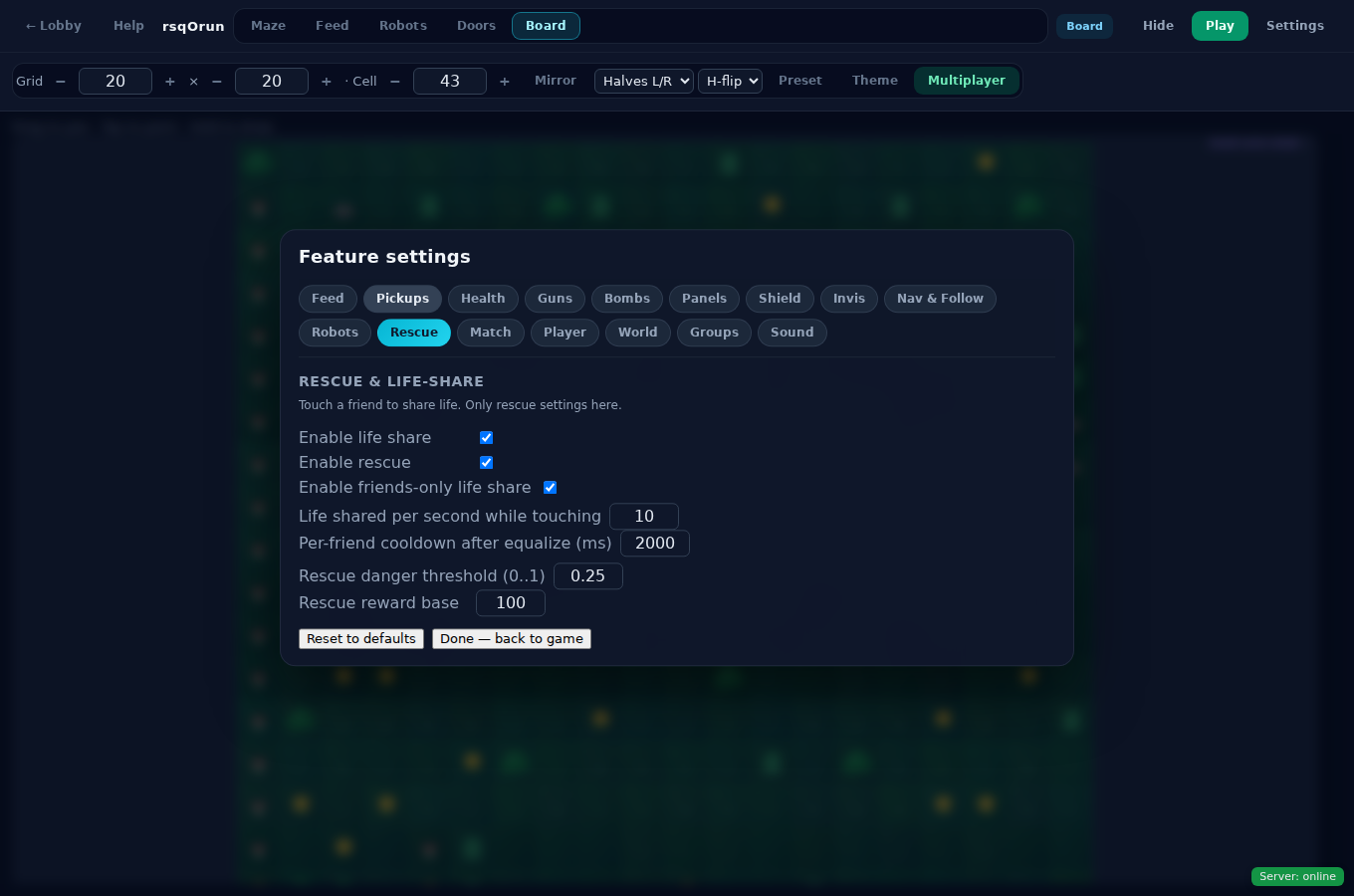Click the green Play button
The height and width of the screenshot is (896, 1354).
click(1220, 26)
